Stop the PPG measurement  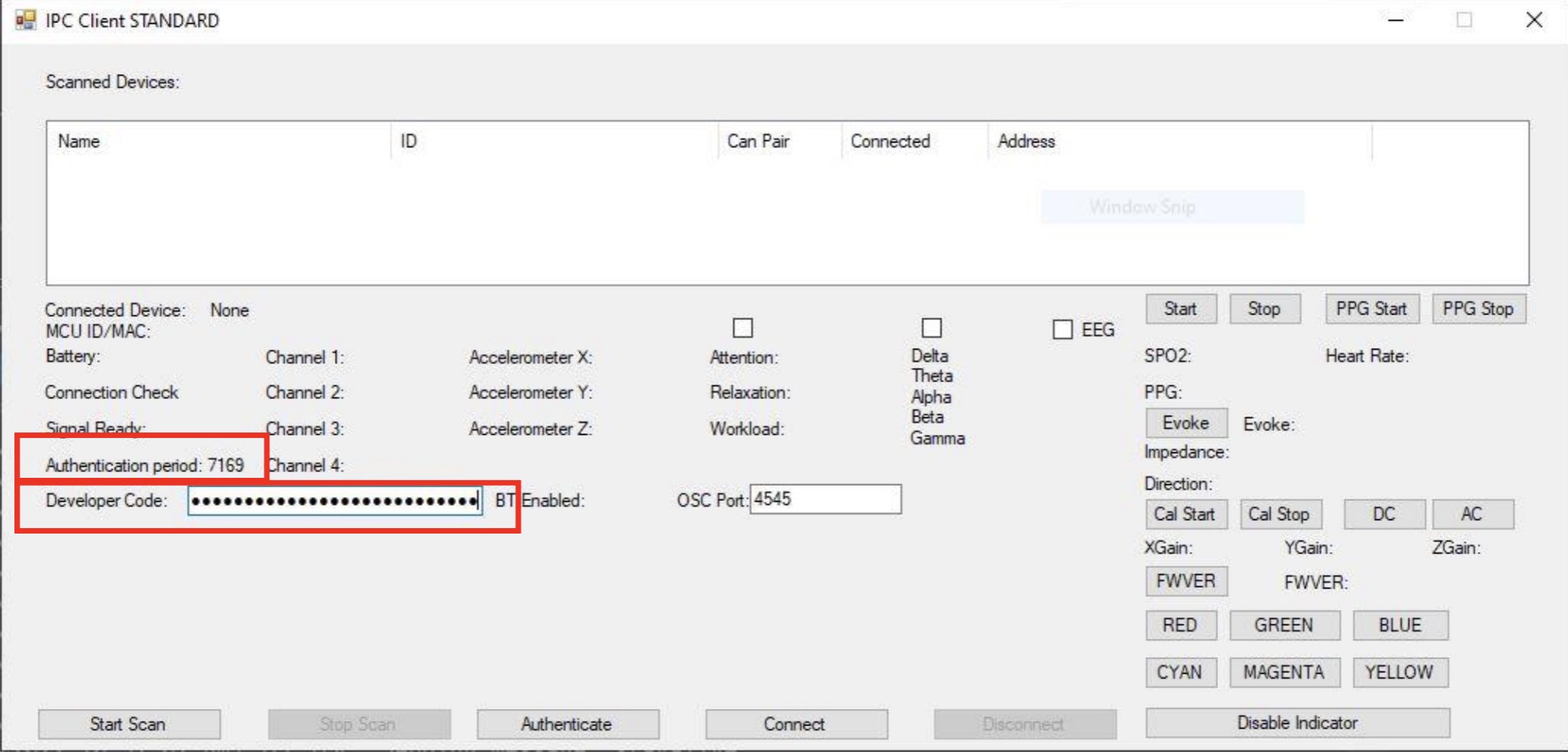1479,309
